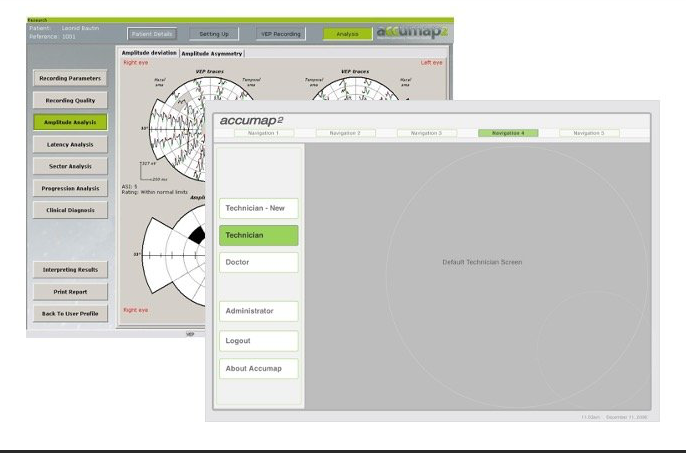This screenshot has width=686, height=453.
Task: Click 'Default Technician Screen' text
Action: coord(482,262)
